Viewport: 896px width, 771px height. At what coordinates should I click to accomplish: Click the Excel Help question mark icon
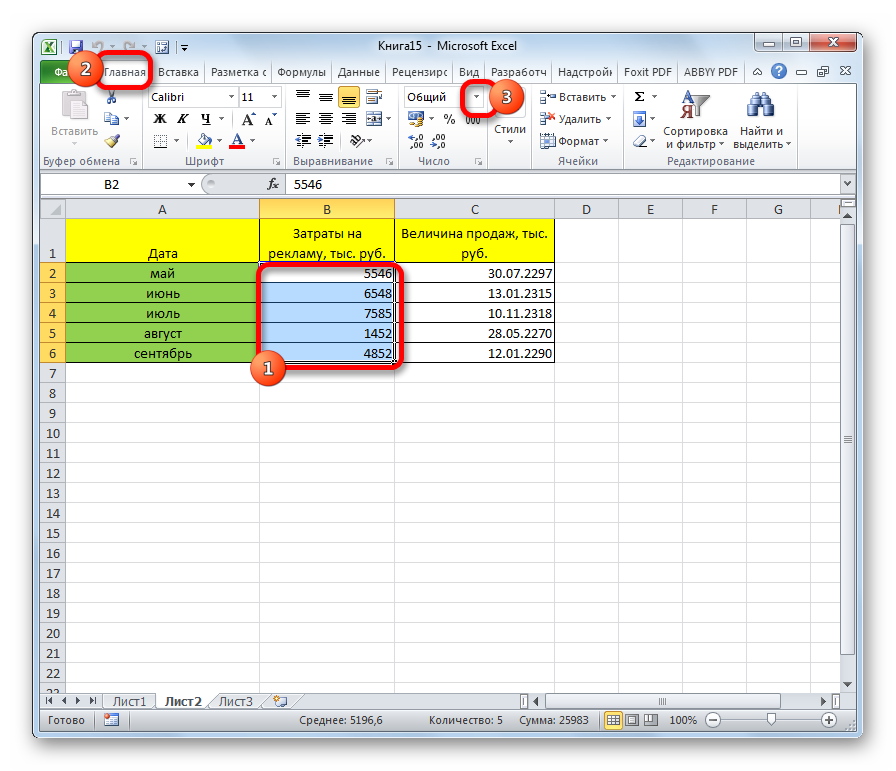click(779, 72)
